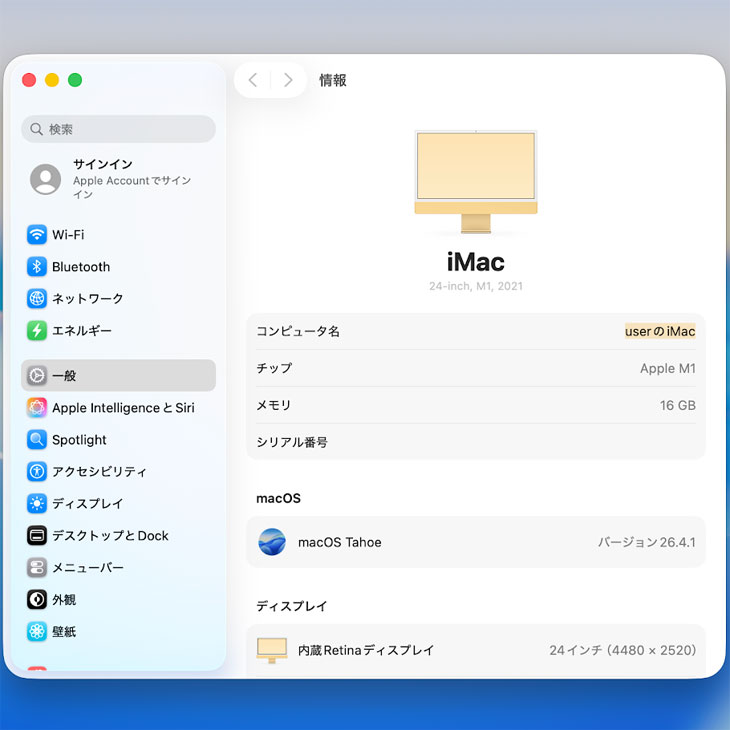Click the Wi-Fi icon in sidebar

pos(37,235)
